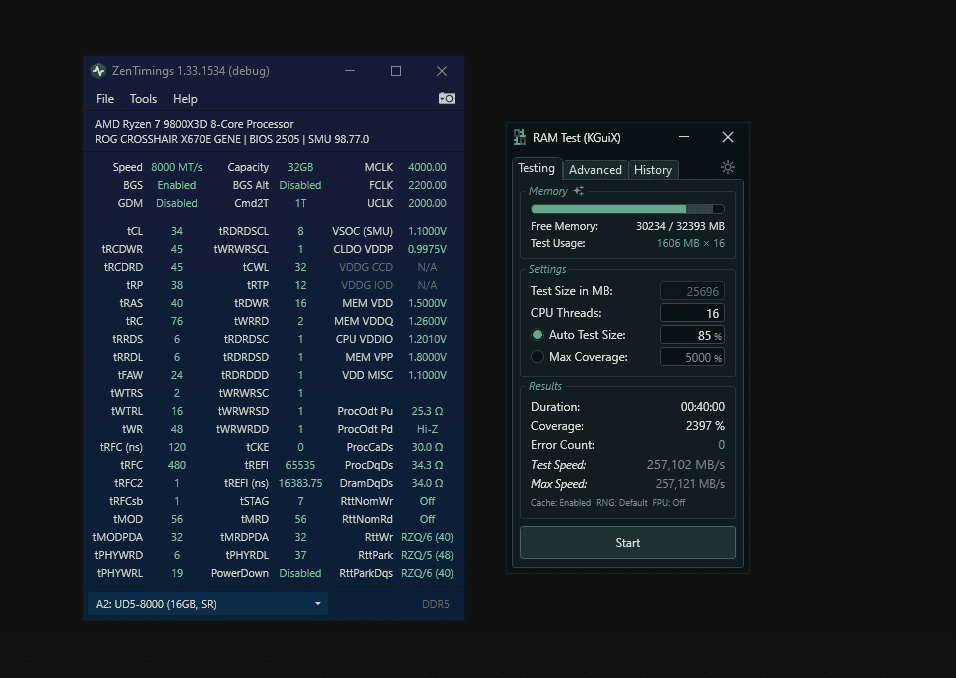
Task: Click the Max Coverage percent field
Action: pos(692,357)
